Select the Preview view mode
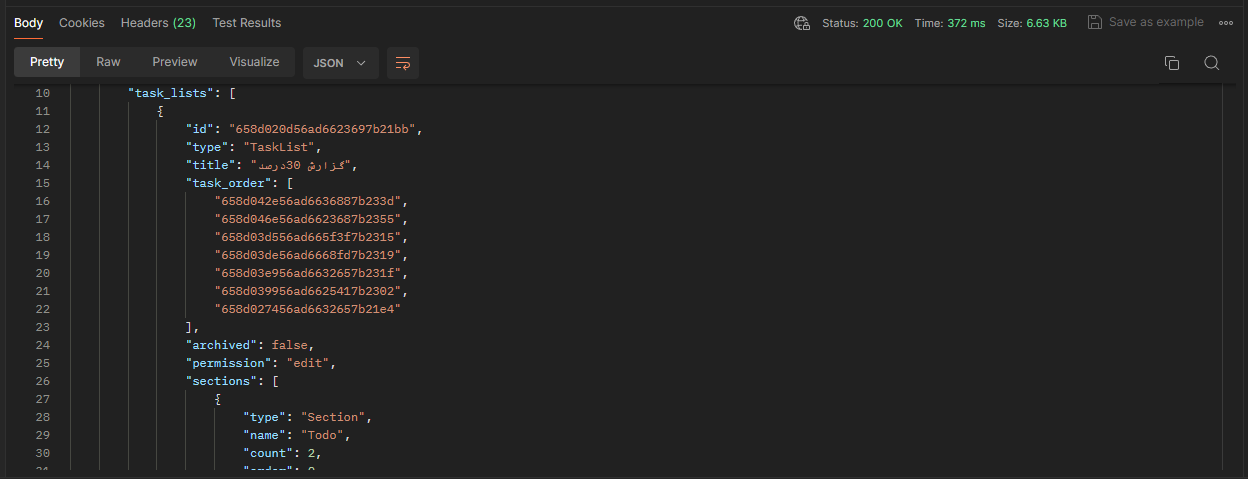The image size is (1248, 479). coord(175,62)
